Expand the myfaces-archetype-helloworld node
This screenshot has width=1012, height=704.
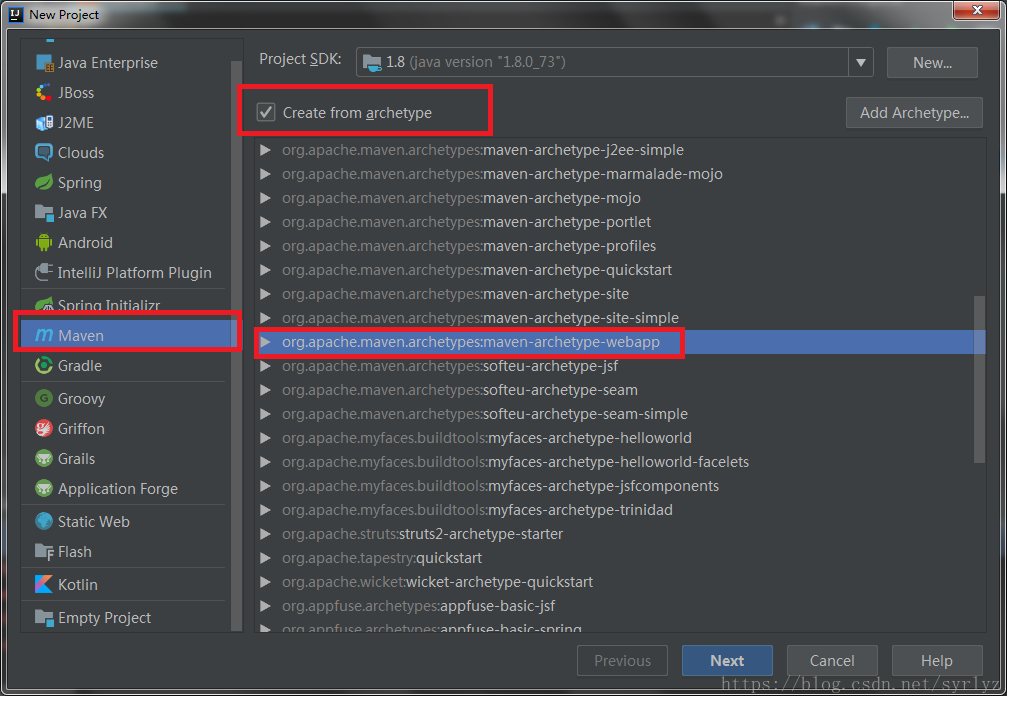click(265, 439)
